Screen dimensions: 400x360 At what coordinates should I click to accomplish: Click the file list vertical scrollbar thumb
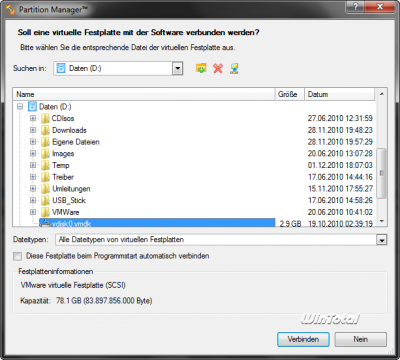point(381,173)
